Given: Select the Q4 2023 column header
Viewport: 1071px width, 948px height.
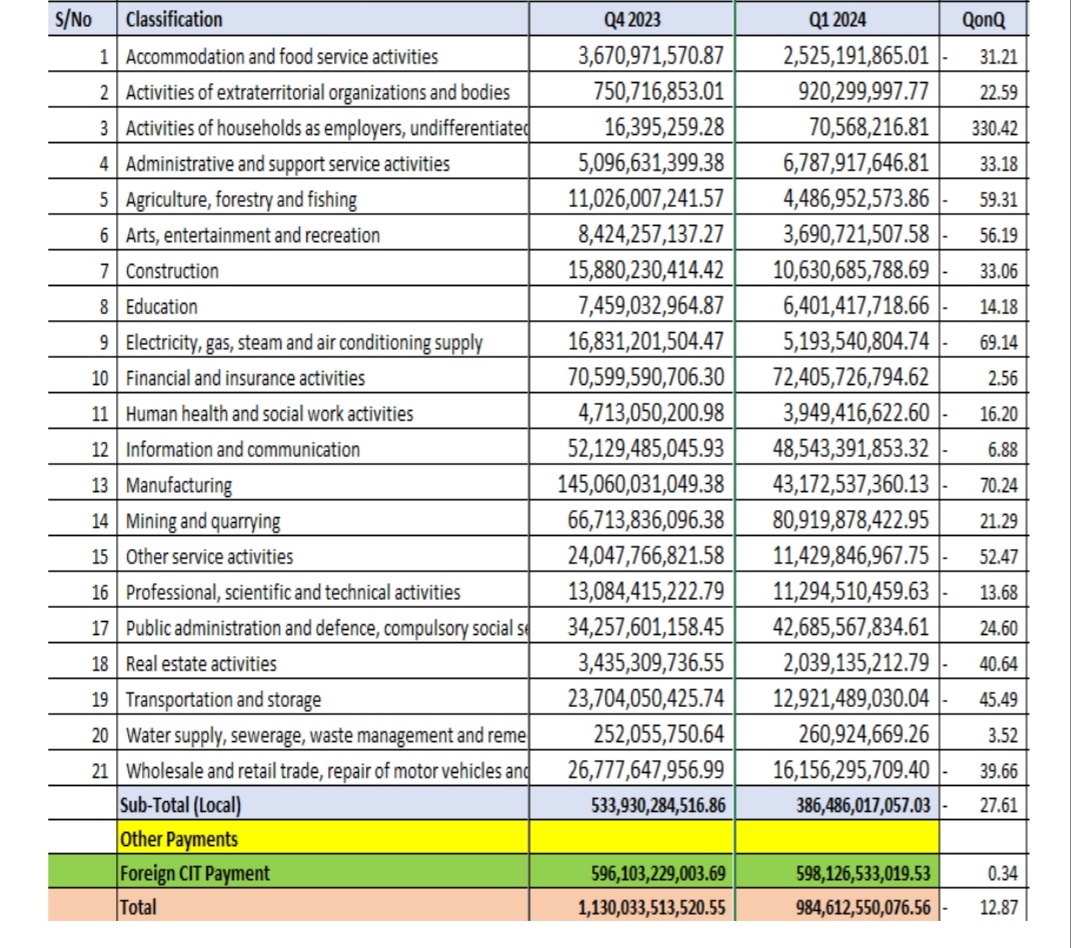Looking at the screenshot, I should click(632, 19).
